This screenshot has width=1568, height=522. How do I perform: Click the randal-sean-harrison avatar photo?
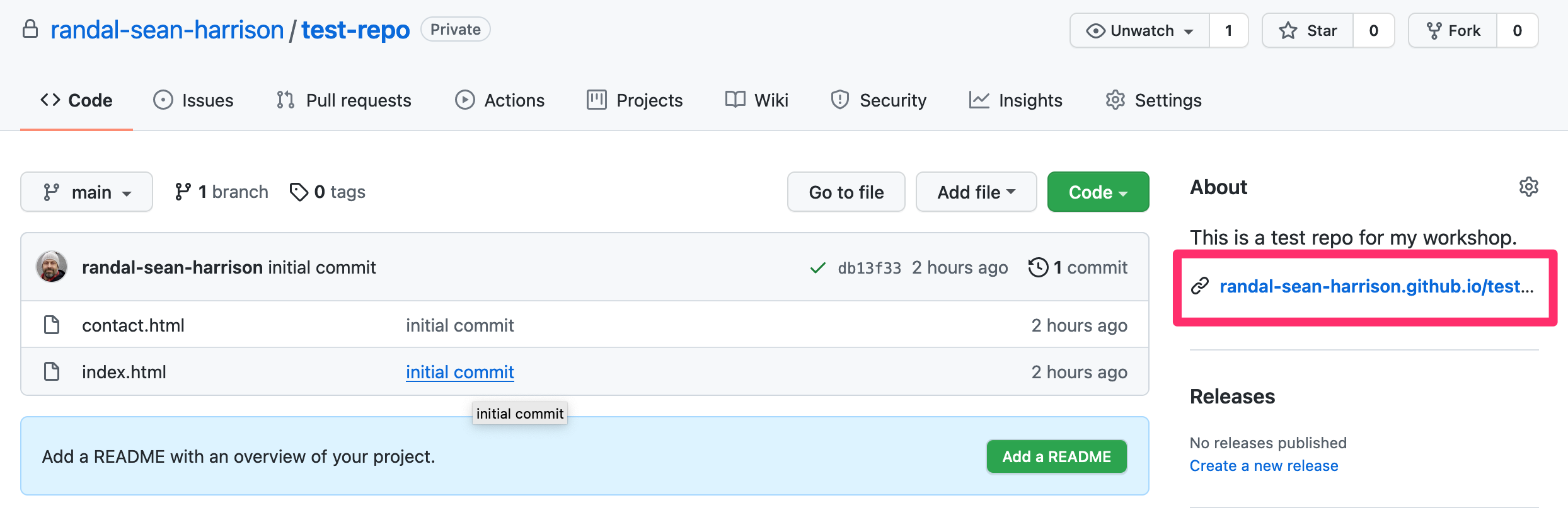(52, 267)
